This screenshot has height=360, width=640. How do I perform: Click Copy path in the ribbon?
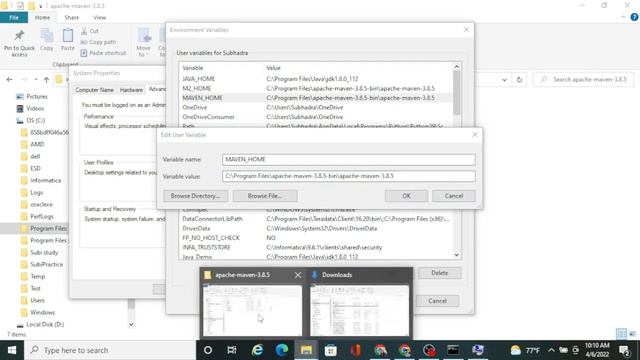coord(98,42)
